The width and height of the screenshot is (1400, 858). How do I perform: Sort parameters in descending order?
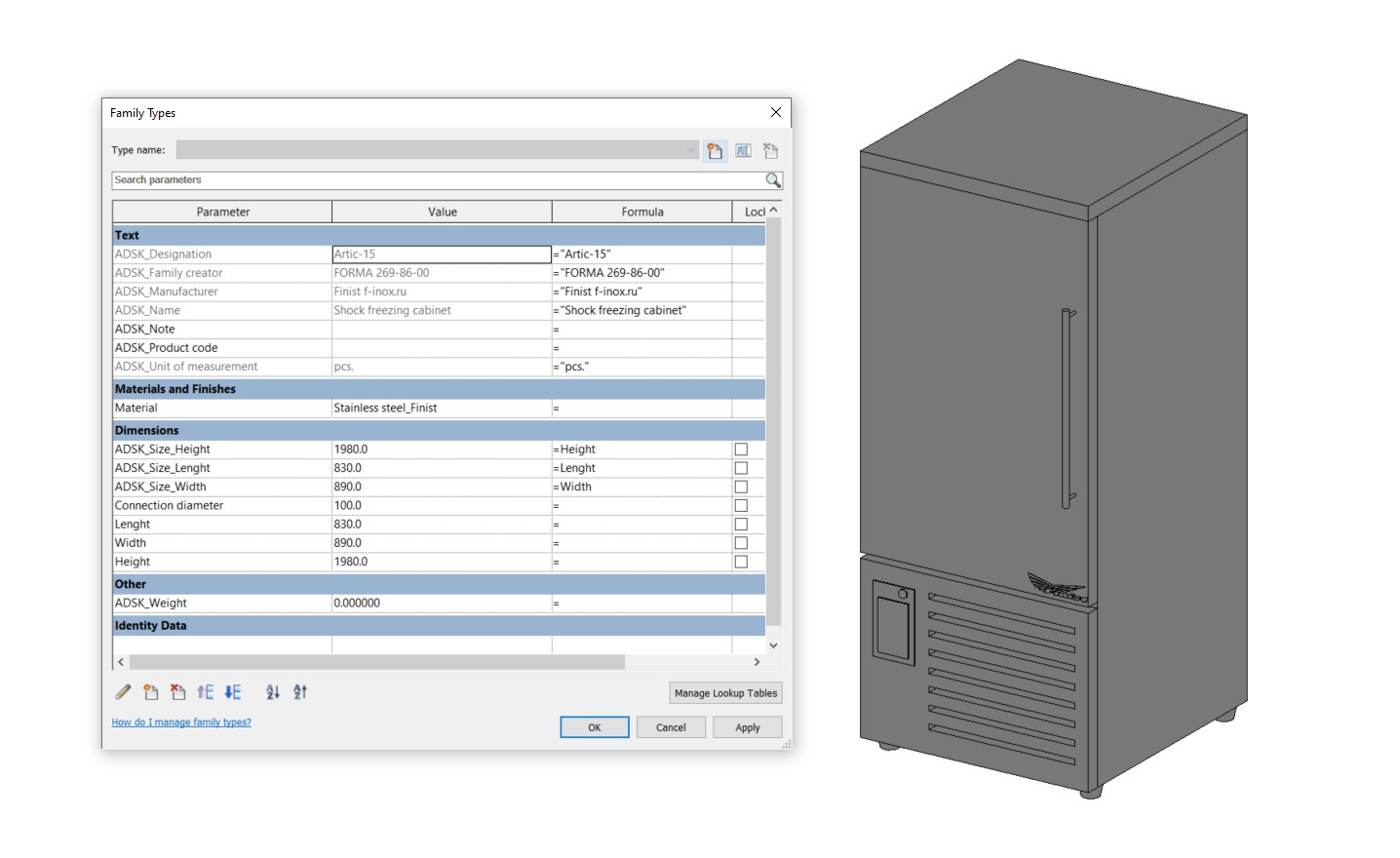click(300, 692)
